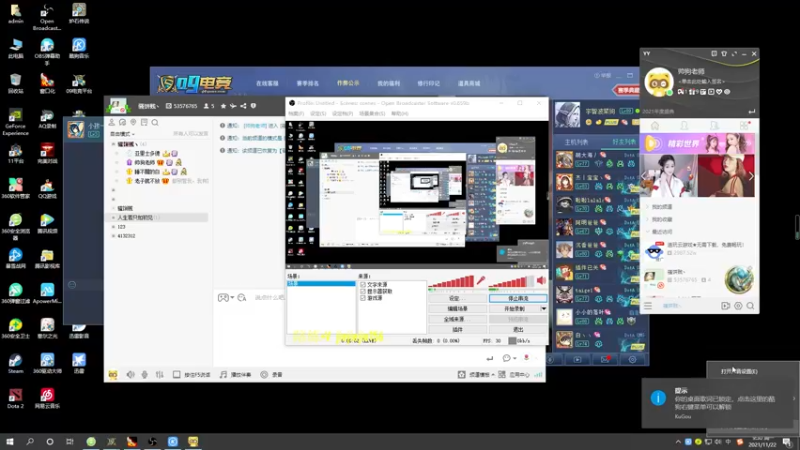Open the GeForce Experience desktop icon

click(x=15, y=122)
